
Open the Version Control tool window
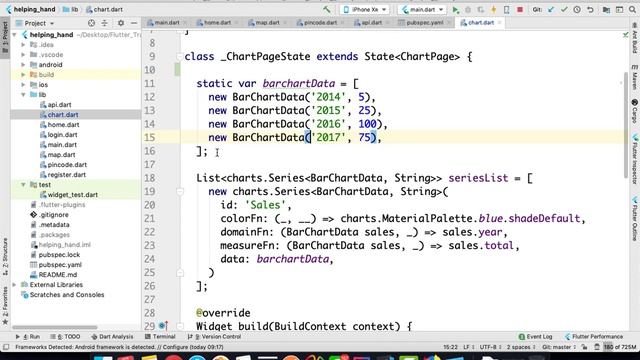tap(214, 337)
